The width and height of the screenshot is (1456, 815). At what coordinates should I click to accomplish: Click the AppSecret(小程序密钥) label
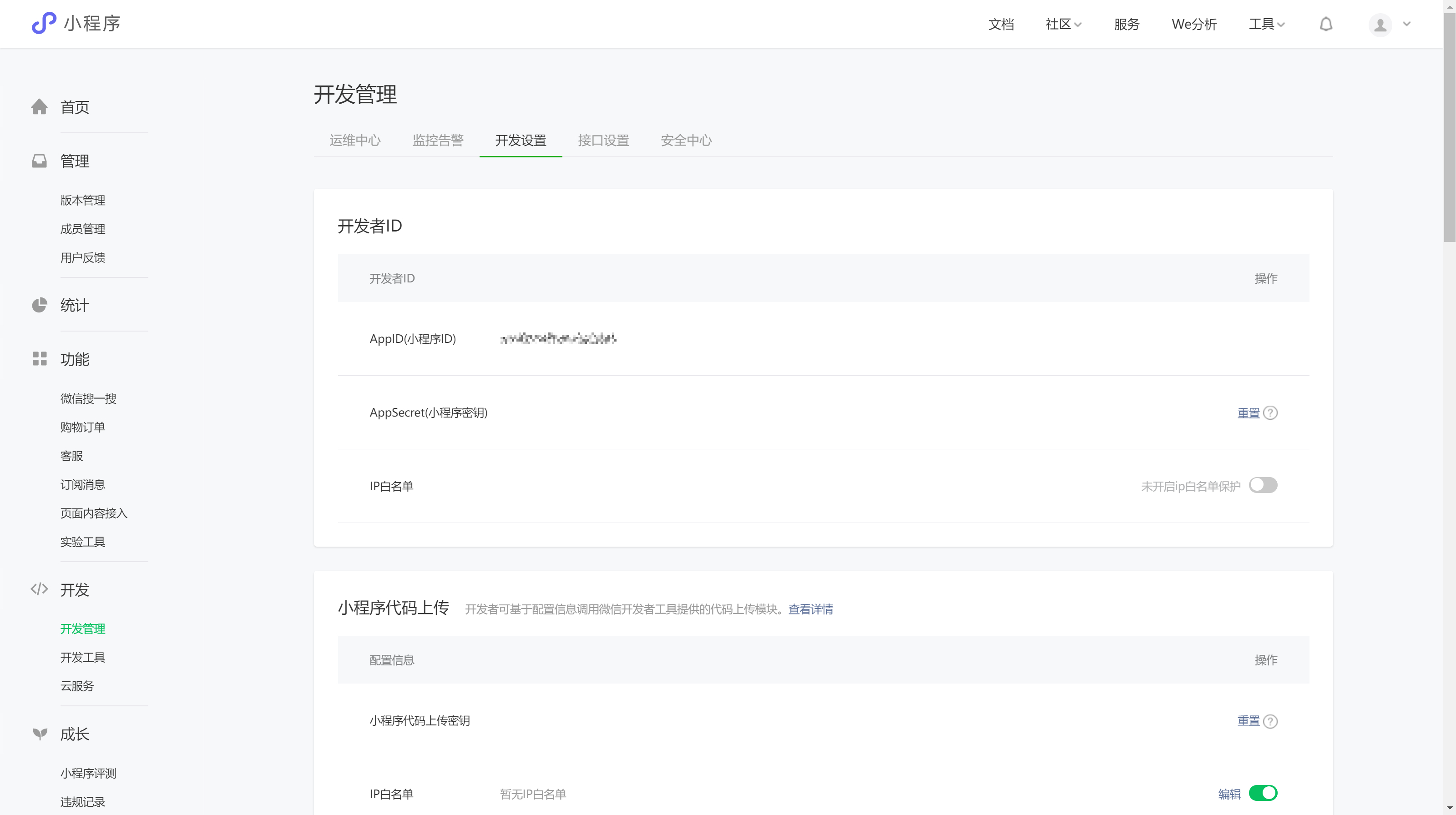click(x=429, y=413)
